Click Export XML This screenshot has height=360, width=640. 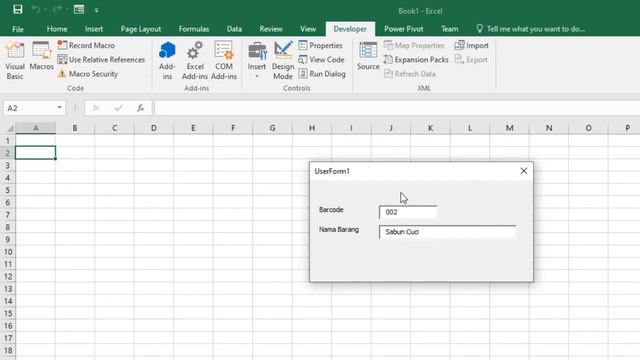coord(471,60)
